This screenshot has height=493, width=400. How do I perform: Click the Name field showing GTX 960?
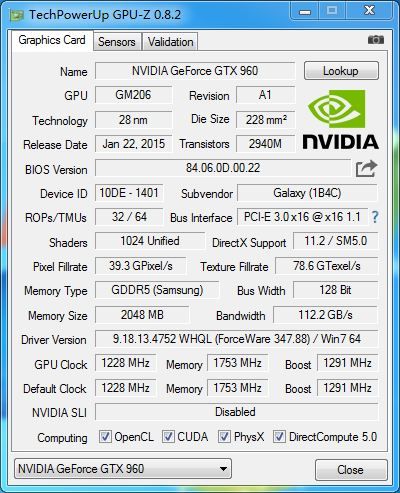[x=195, y=71]
